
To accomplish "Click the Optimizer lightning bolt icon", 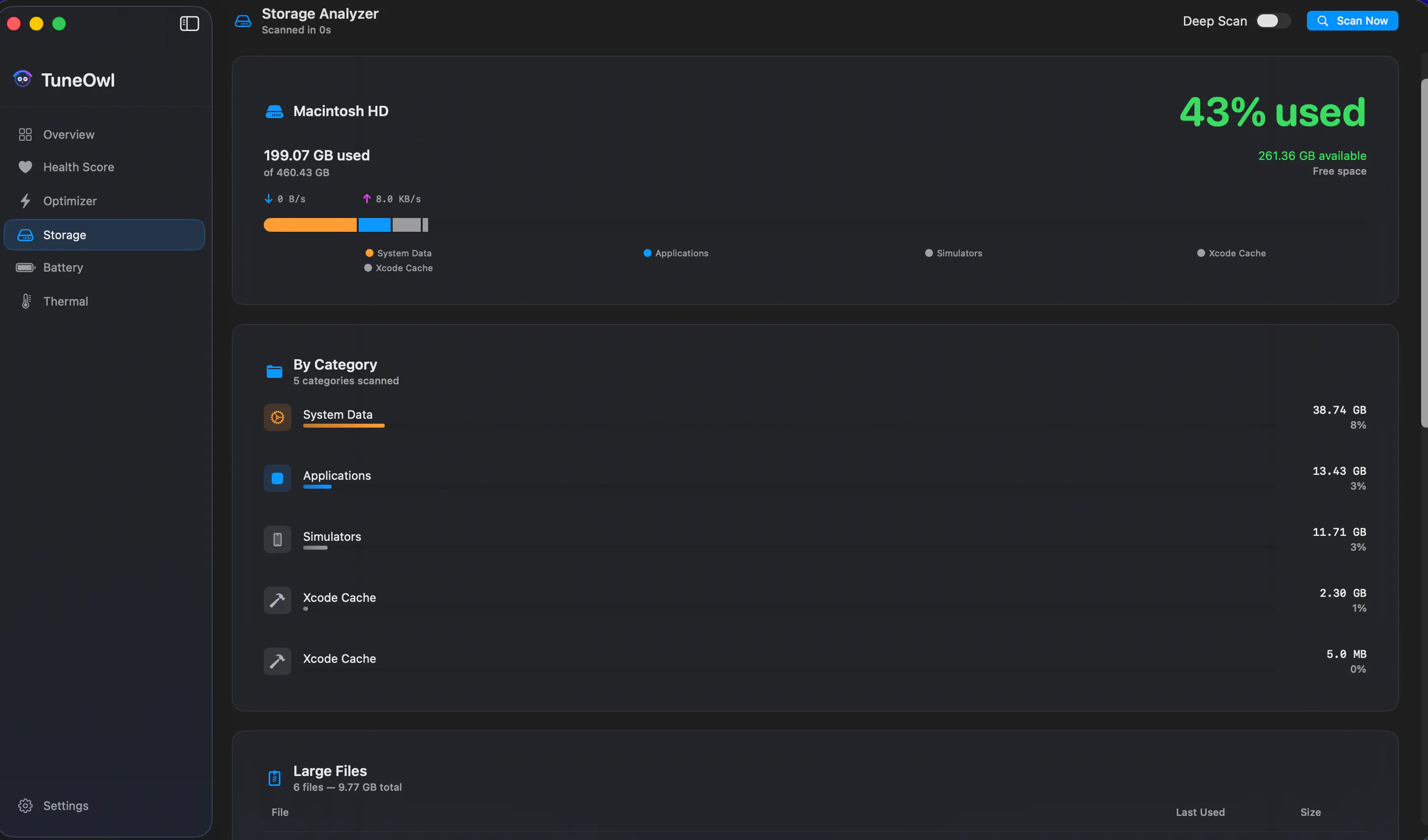I will pos(25,201).
